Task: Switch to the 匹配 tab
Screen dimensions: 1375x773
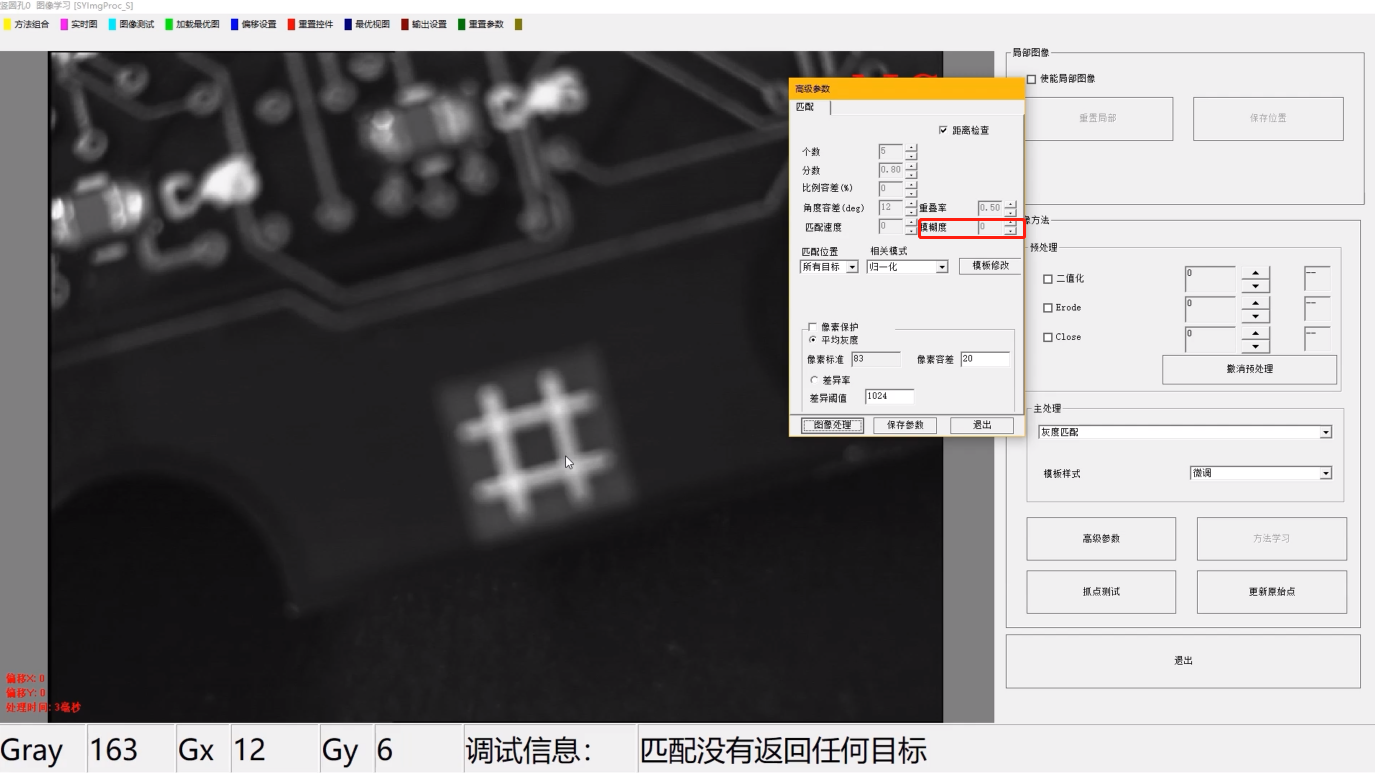Action: [x=806, y=107]
